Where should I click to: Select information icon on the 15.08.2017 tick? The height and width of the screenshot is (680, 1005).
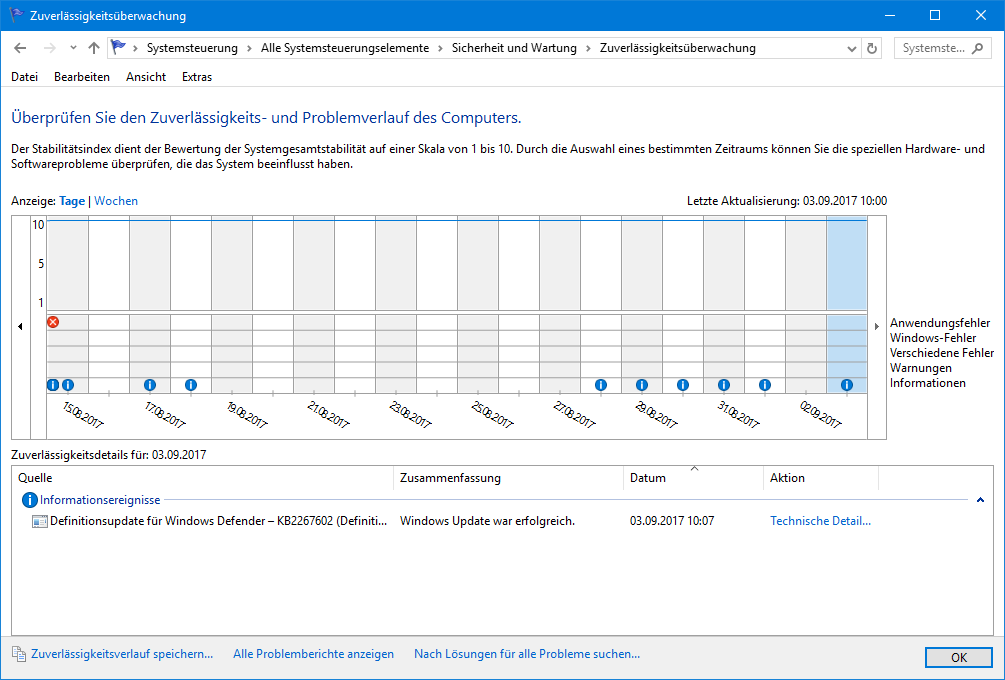pos(68,385)
